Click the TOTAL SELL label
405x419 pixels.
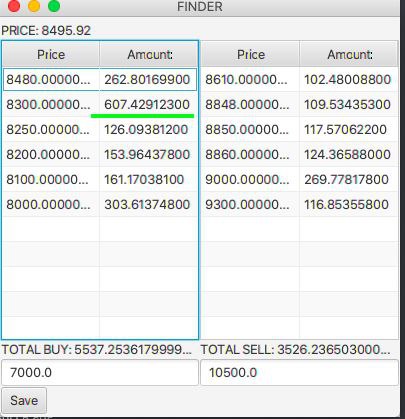[295, 349]
